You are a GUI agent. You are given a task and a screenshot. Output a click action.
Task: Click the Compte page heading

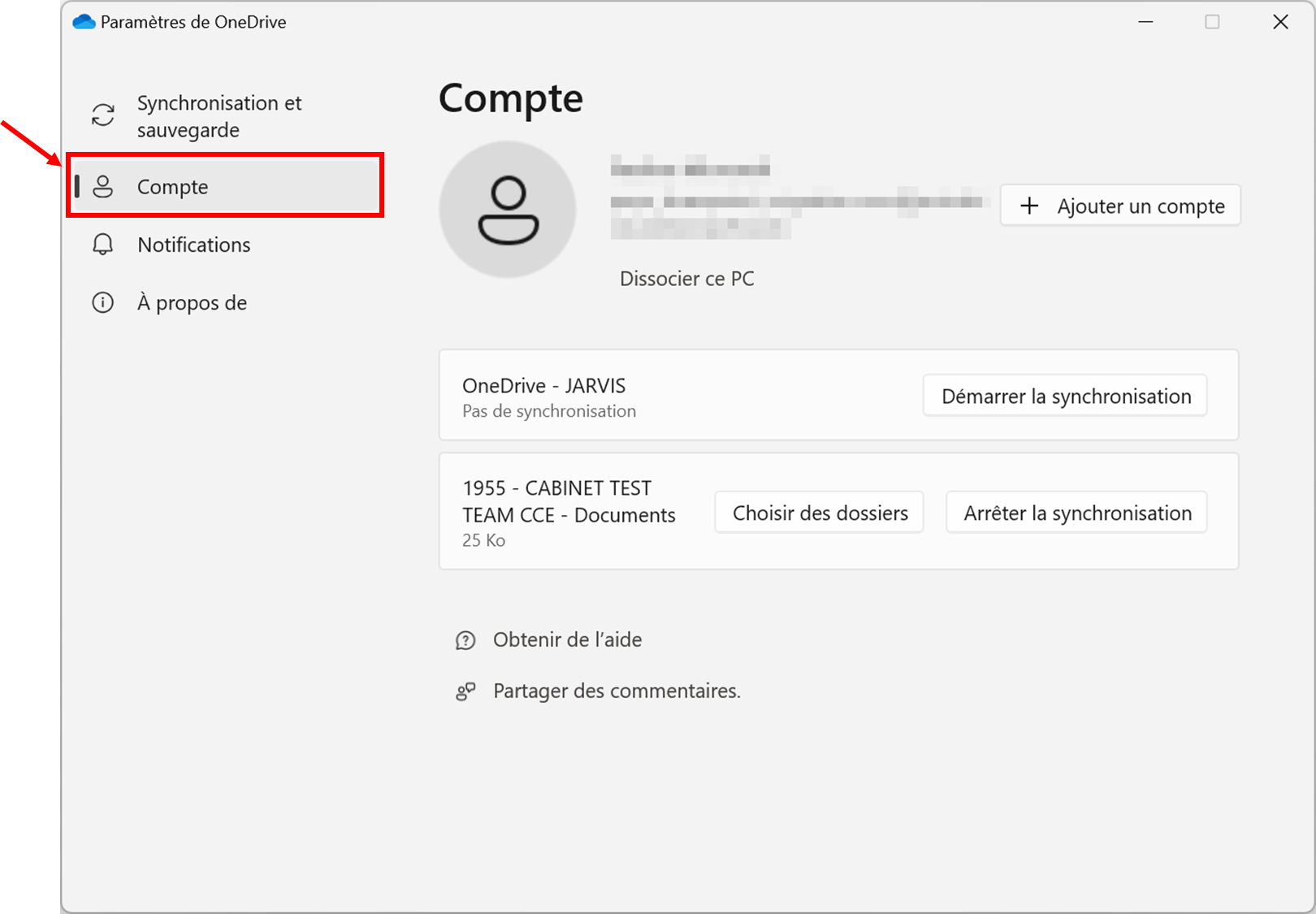coord(511,98)
